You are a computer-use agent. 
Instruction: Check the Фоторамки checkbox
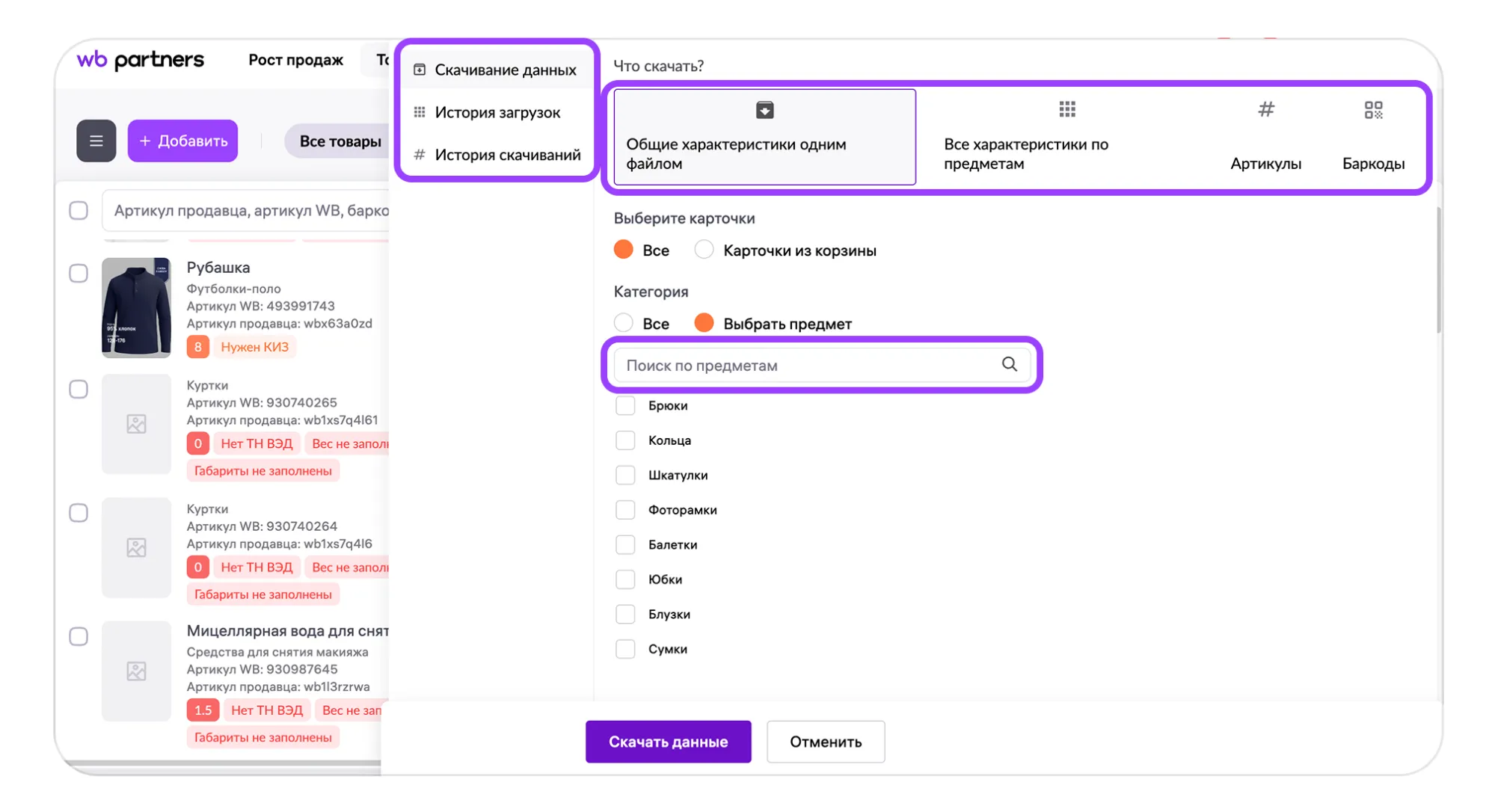[x=625, y=510]
